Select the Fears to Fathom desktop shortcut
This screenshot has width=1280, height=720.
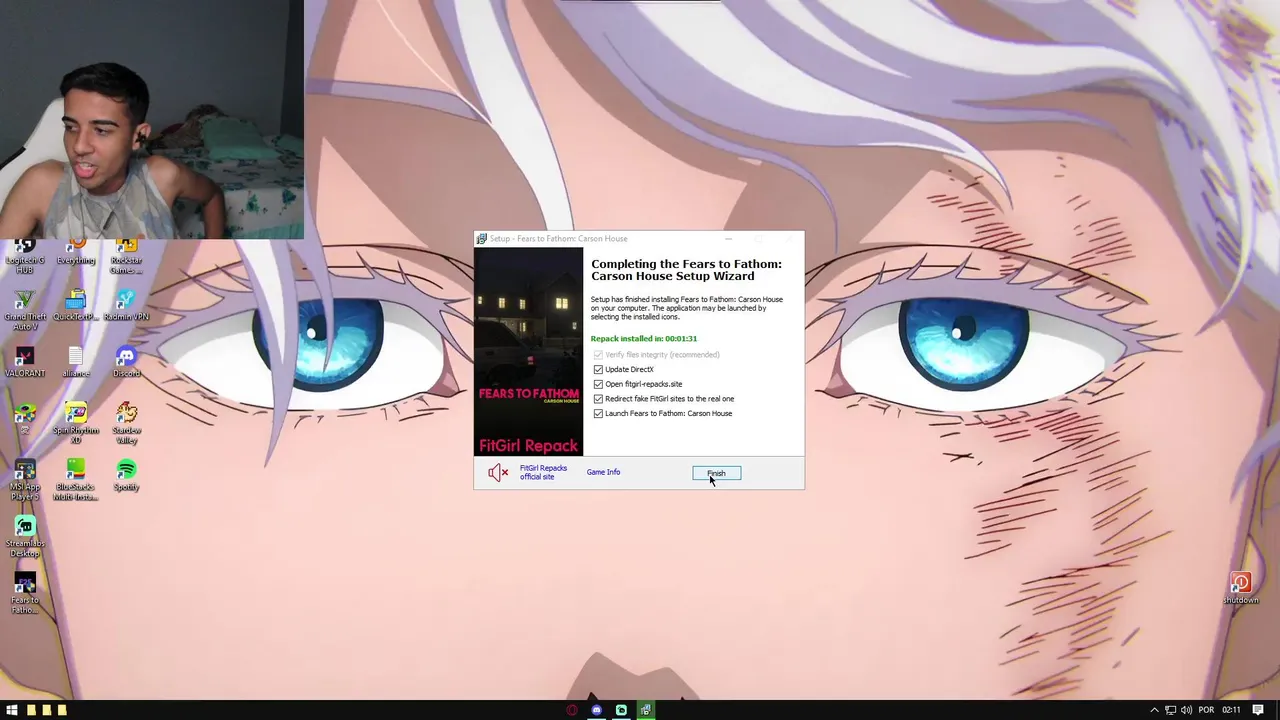[x=25, y=594]
